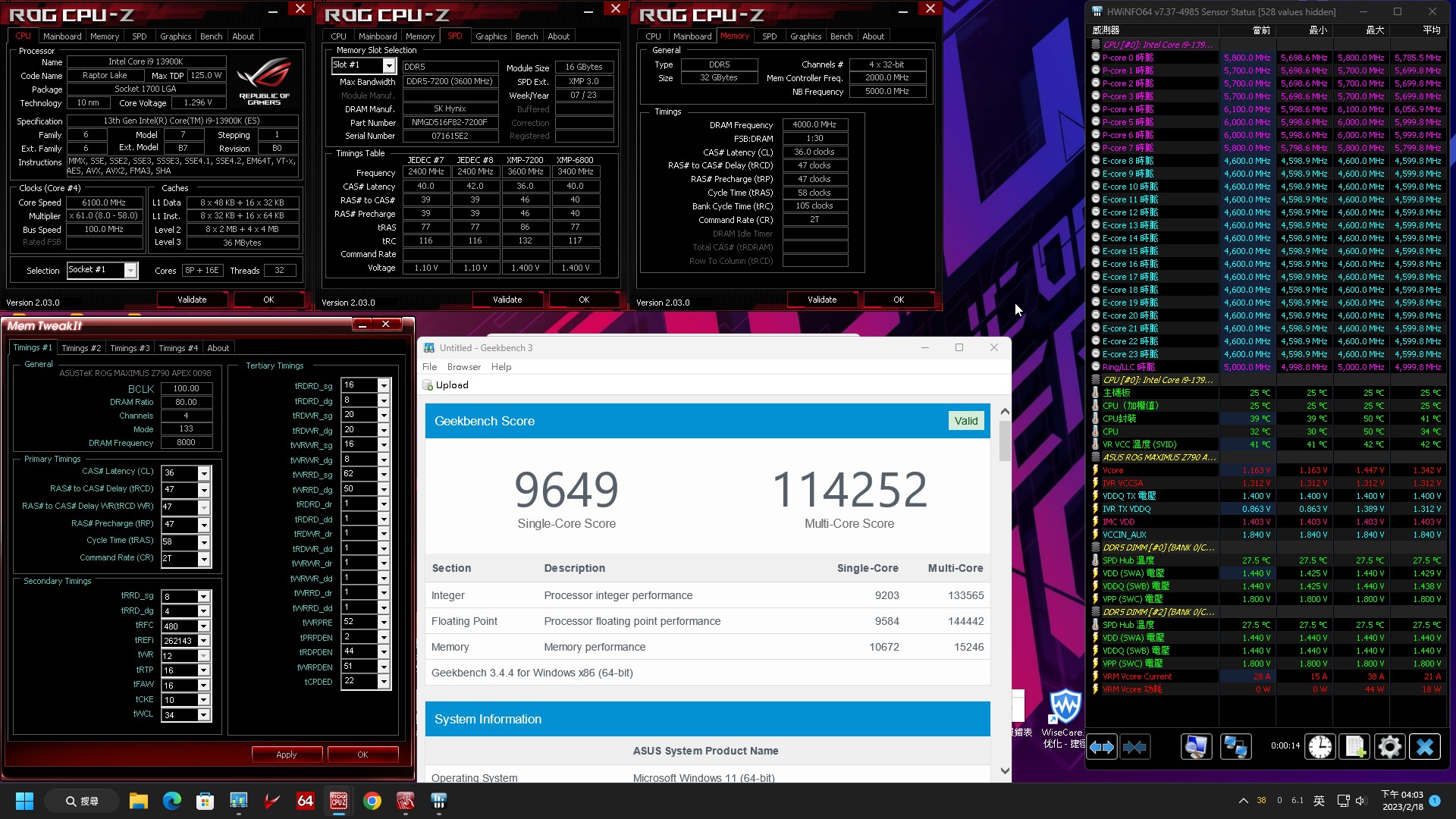Reset HWiNFO timer via clock icon
This screenshot has height=819, width=1456.
click(1320, 747)
